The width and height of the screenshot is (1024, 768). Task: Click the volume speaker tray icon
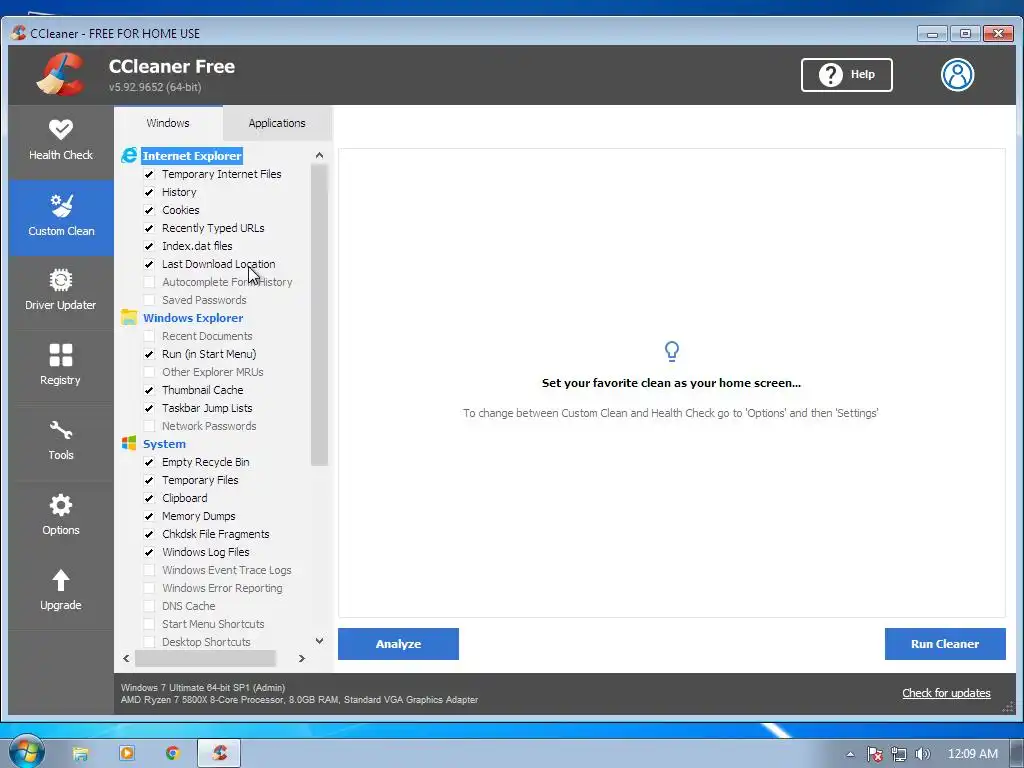pos(922,754)
